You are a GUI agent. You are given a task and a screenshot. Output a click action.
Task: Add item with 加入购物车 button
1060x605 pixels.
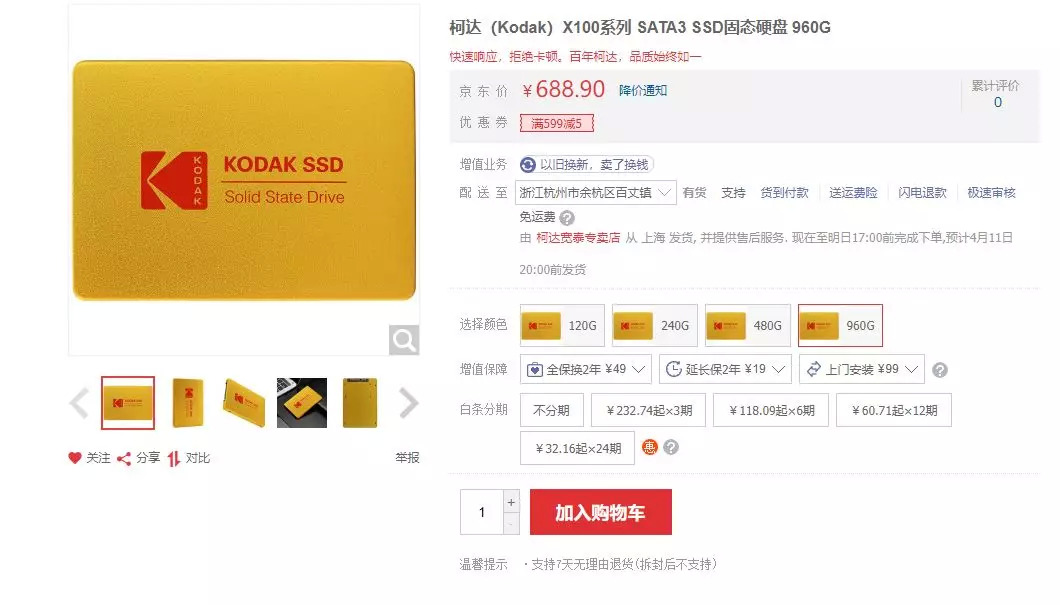(601, 512)
